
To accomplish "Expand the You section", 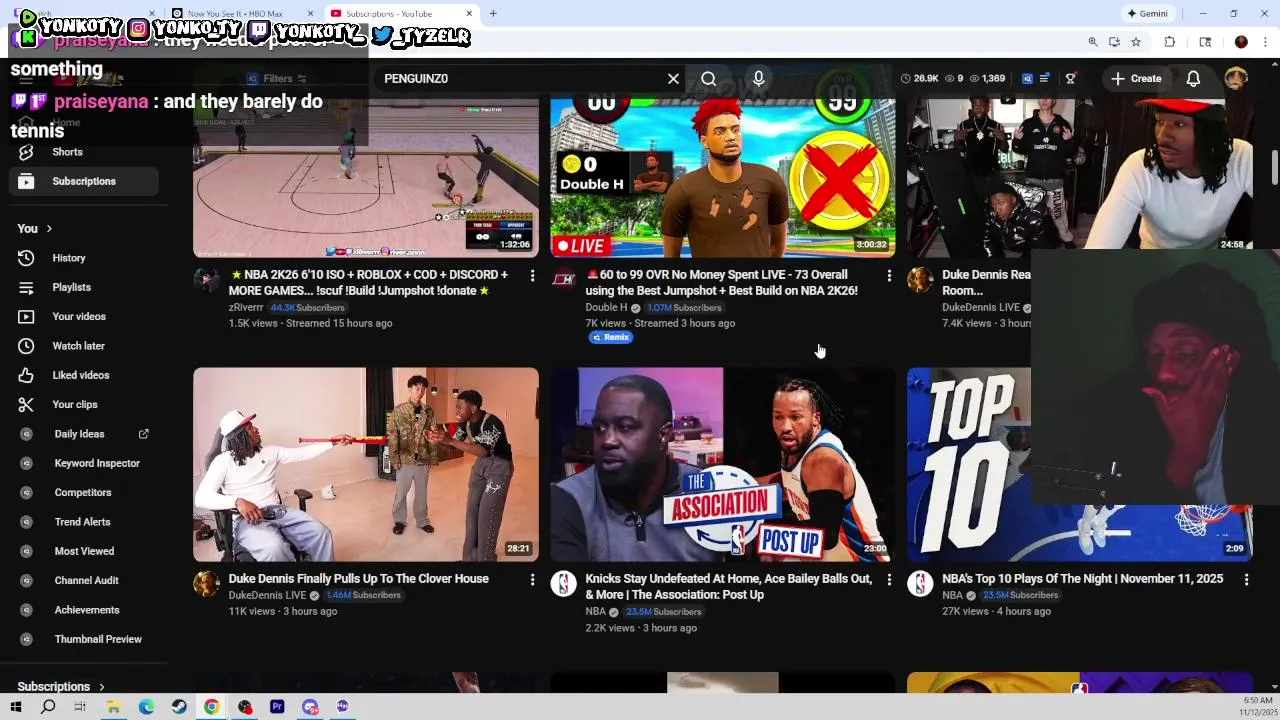I will point(35,228).
